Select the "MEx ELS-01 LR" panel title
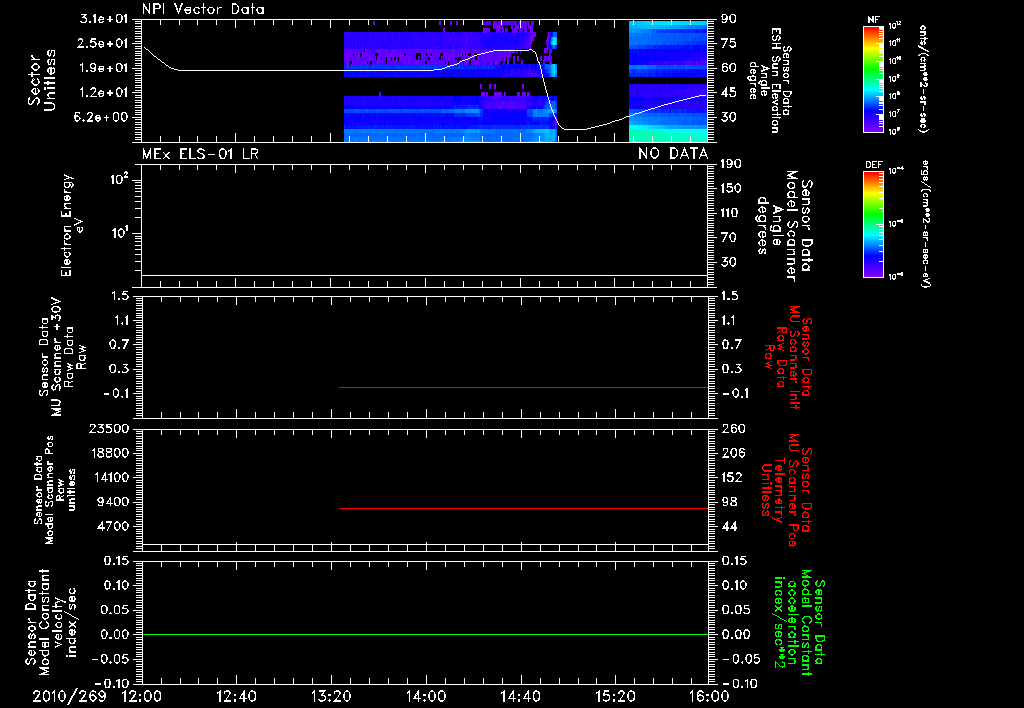 pyautogui.click(x=200, y=154)
